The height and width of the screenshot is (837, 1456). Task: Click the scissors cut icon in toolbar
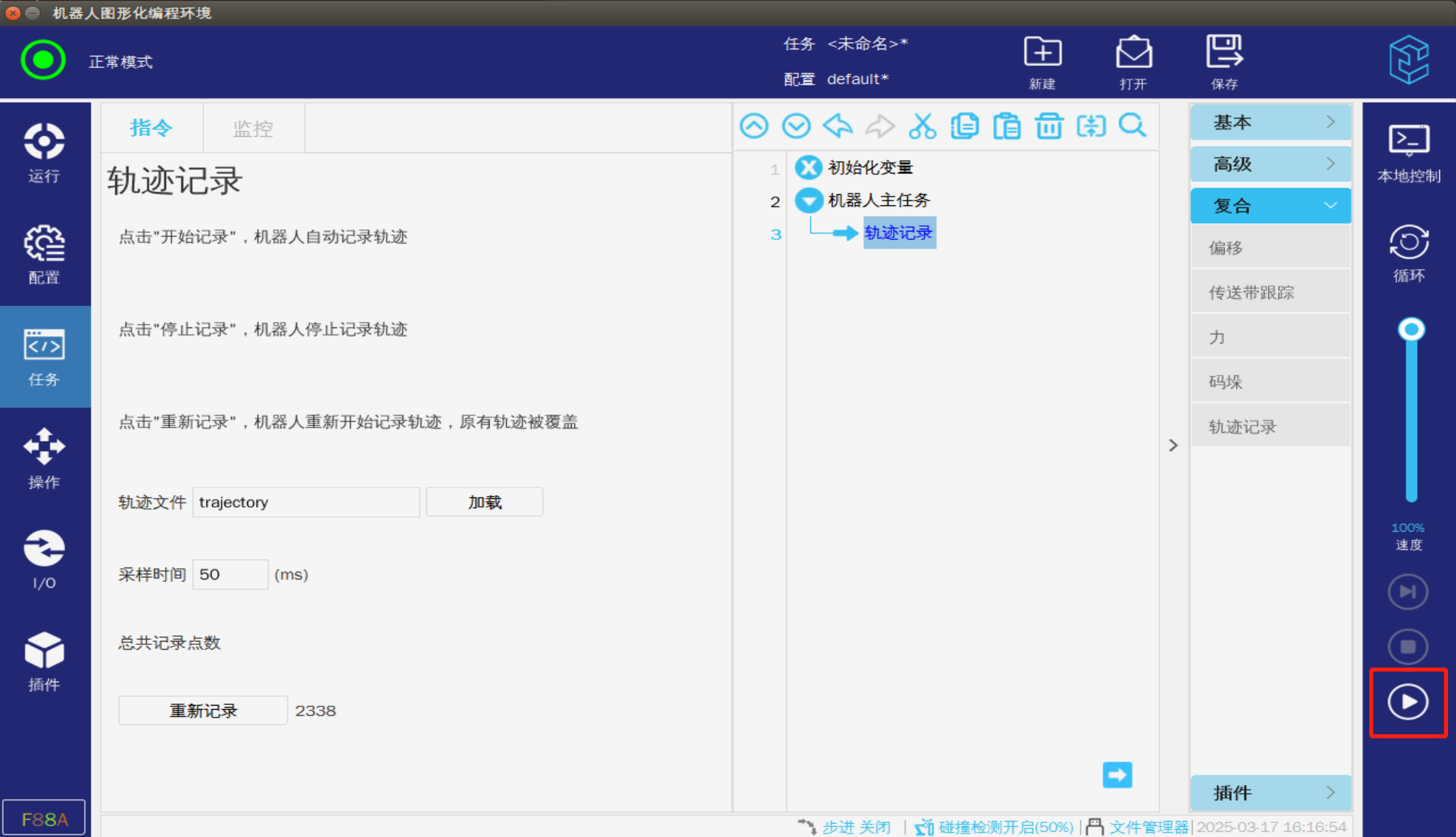(922, 126)
